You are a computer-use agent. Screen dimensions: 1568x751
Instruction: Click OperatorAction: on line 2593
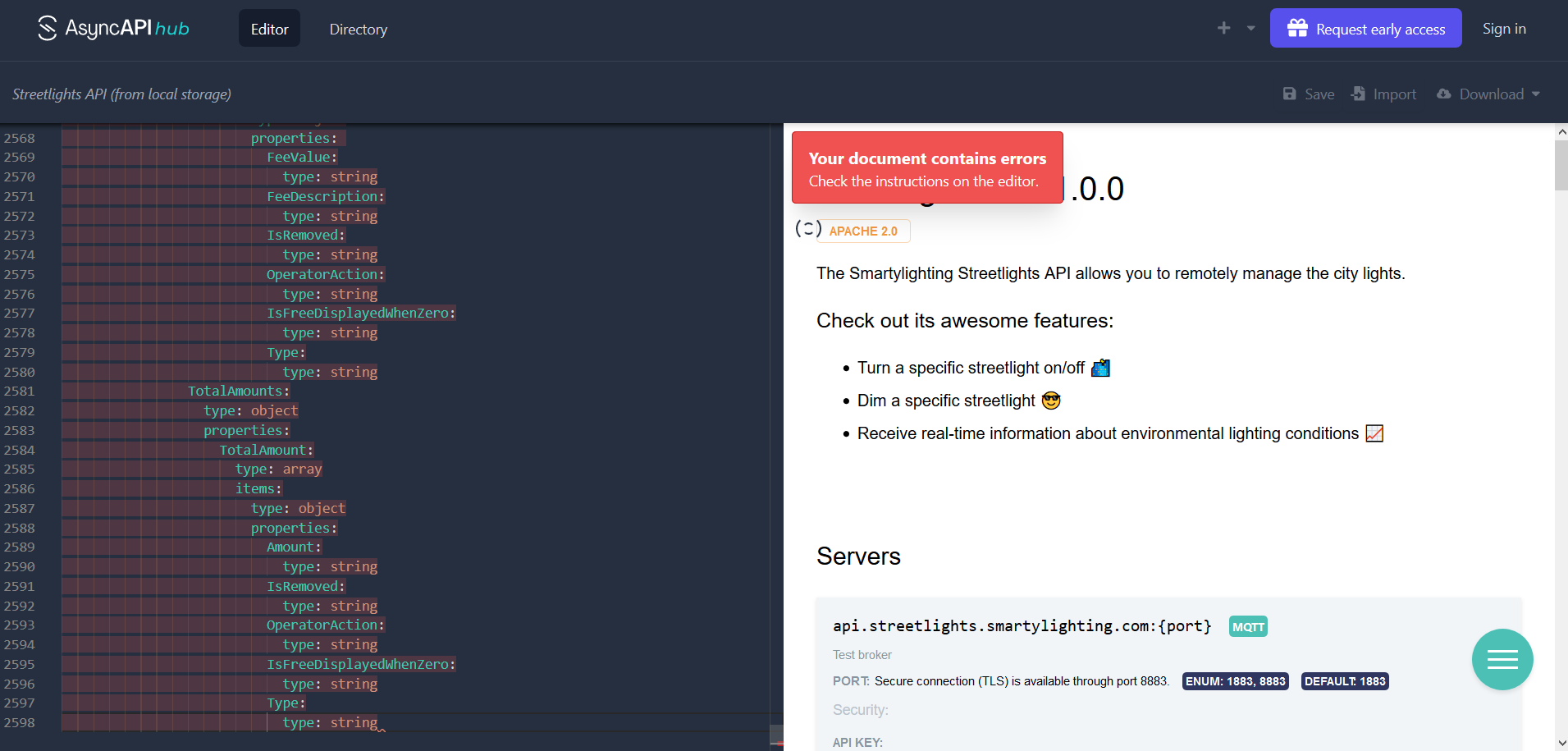(x=326, y=625)
